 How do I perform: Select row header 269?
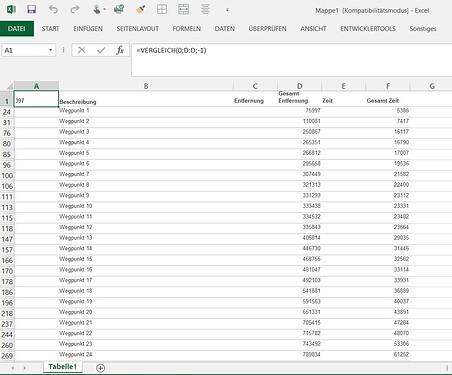click(7, 356)
